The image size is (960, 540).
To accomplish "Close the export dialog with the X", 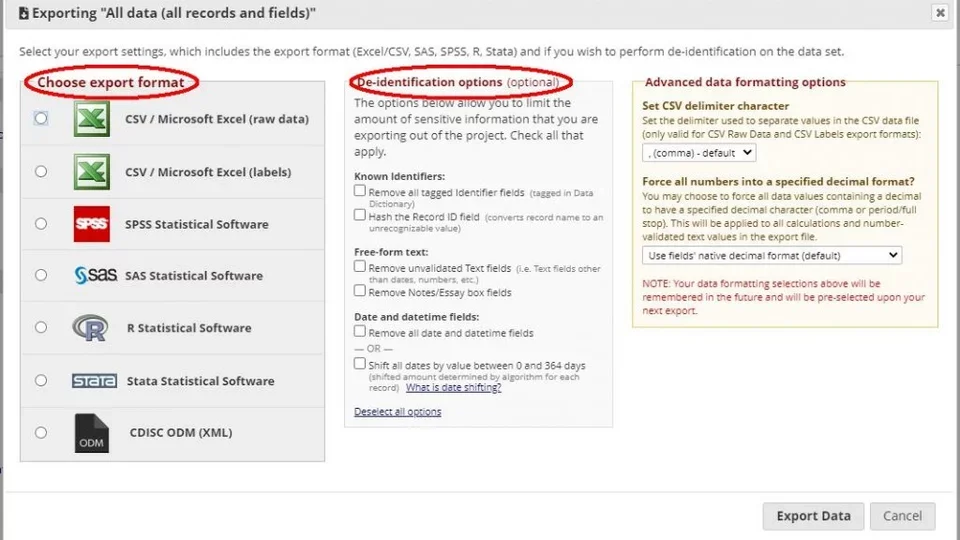I will coord(940,13).
